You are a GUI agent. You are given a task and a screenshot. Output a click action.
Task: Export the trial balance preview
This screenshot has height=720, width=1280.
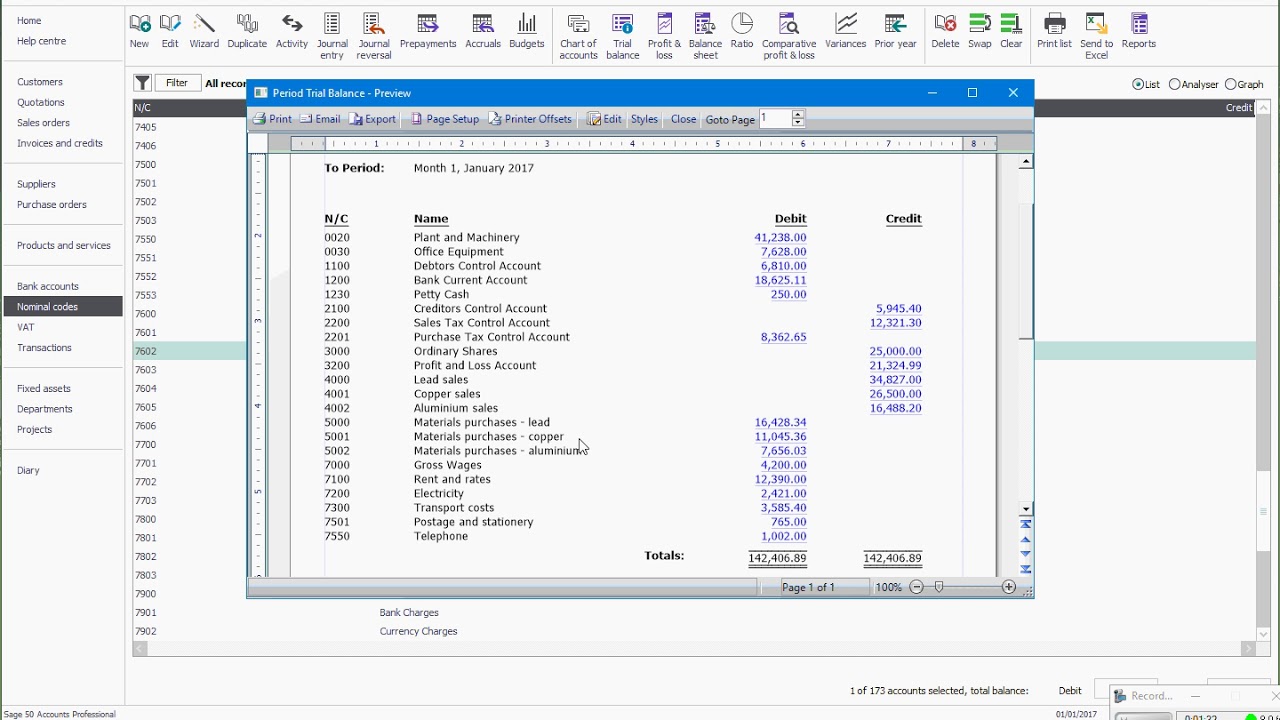pyautogui.click(x=372, y=119)
